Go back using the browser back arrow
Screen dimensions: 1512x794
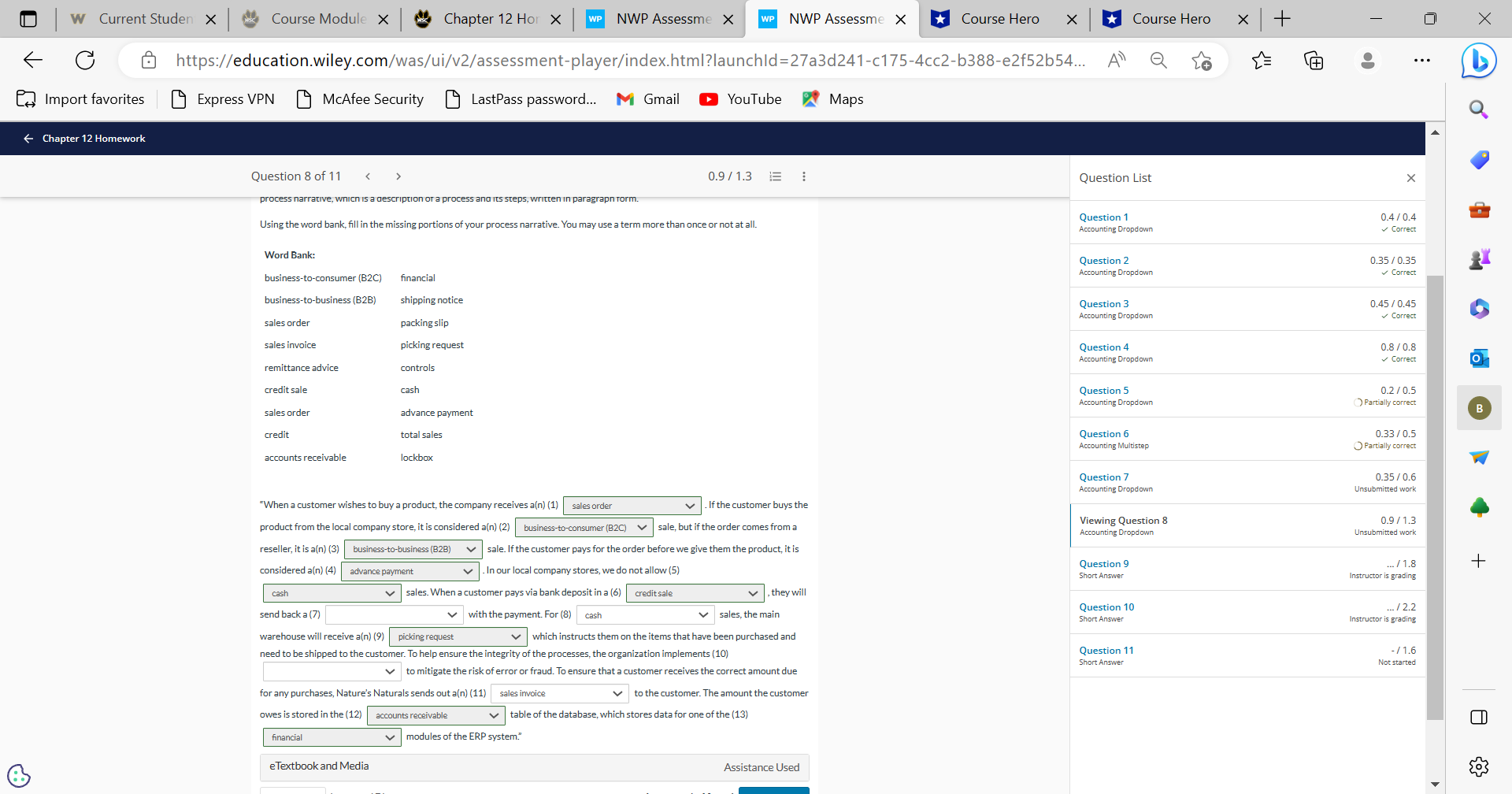[33, 60]
